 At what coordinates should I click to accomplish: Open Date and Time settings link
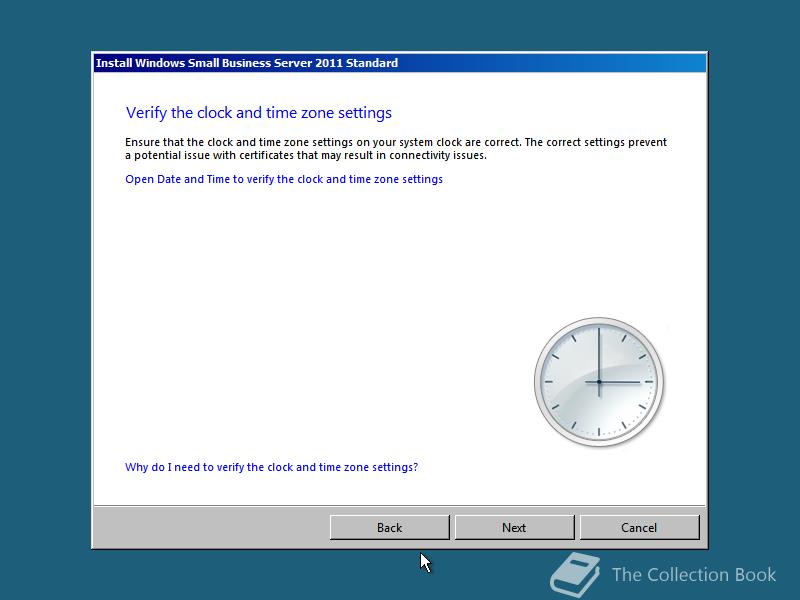[x=284, y=179]
